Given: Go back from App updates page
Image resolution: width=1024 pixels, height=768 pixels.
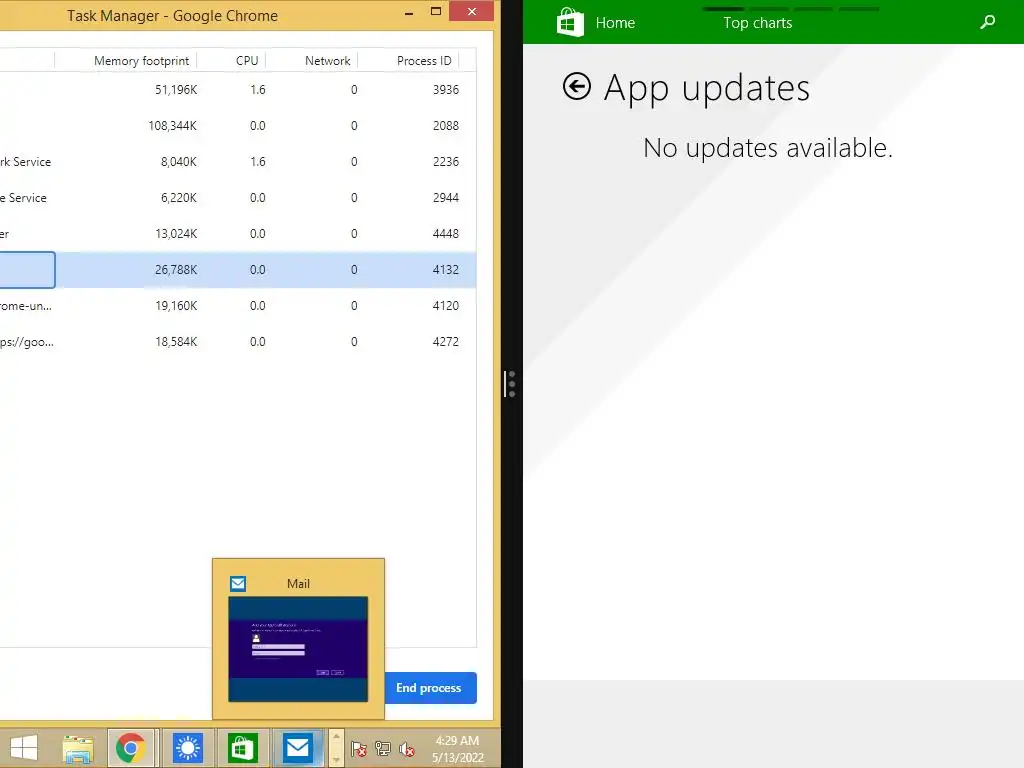Looking at the screenshot, I should (x=577, y=86).
